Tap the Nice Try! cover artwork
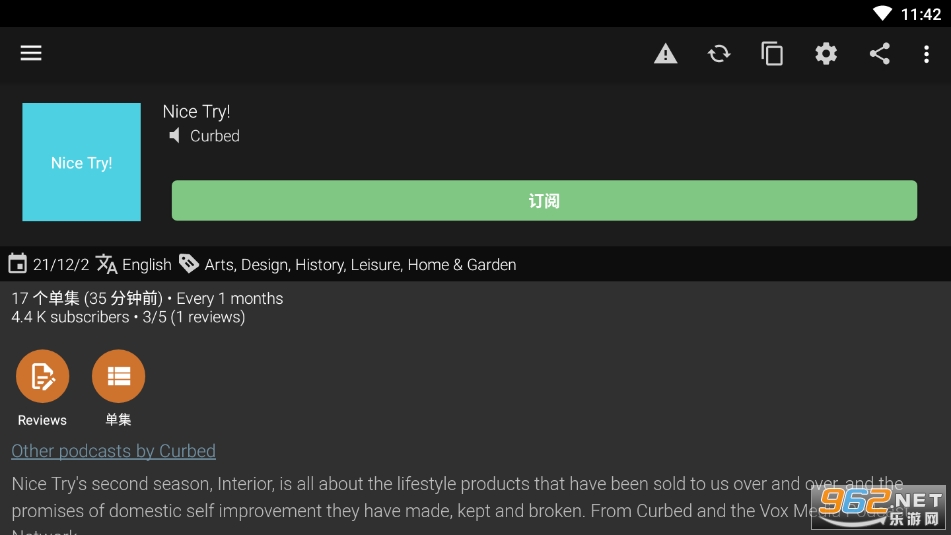 (x=81, y=162)
